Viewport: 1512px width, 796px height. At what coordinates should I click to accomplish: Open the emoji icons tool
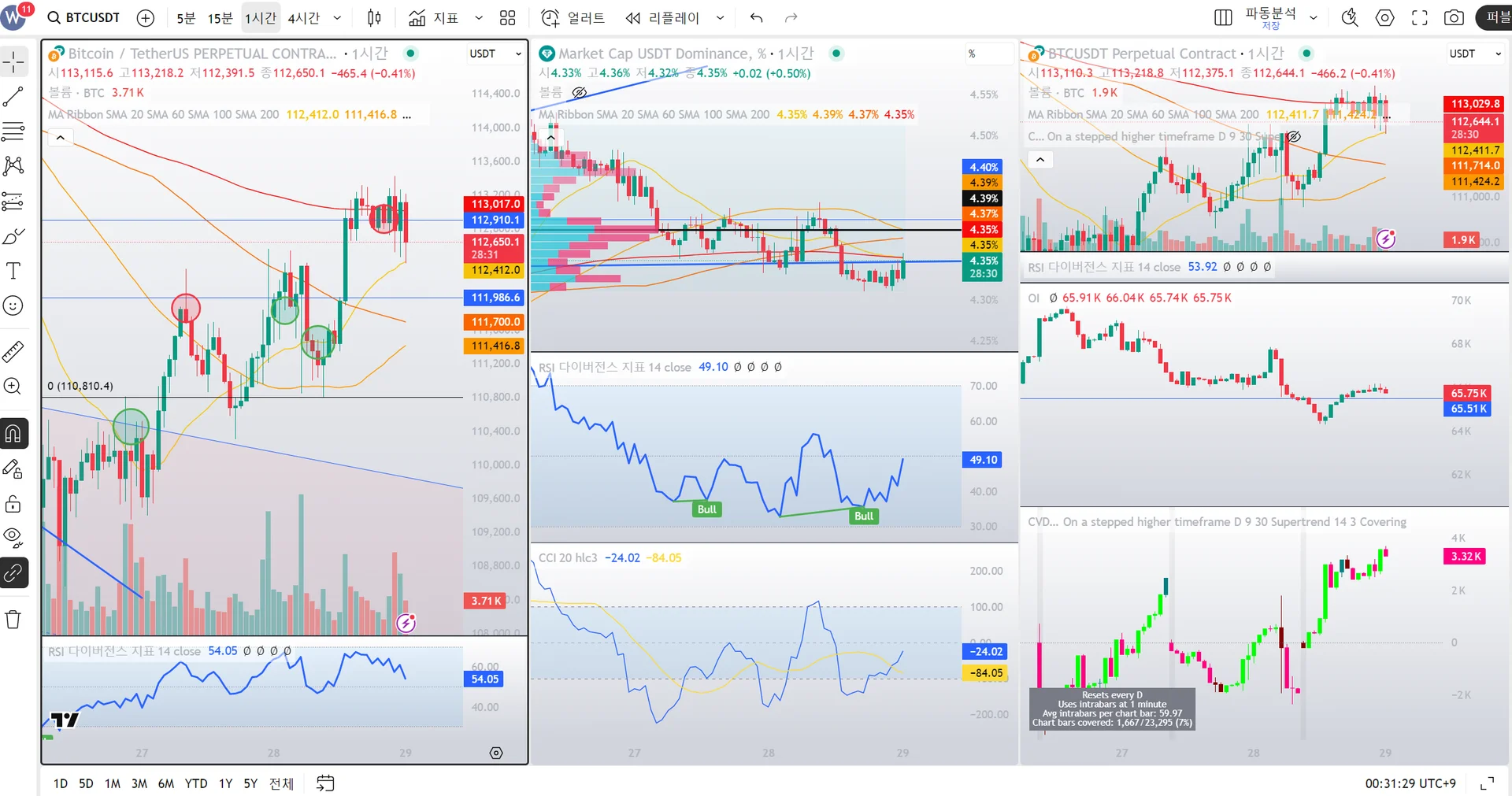(x=13, y=305)
